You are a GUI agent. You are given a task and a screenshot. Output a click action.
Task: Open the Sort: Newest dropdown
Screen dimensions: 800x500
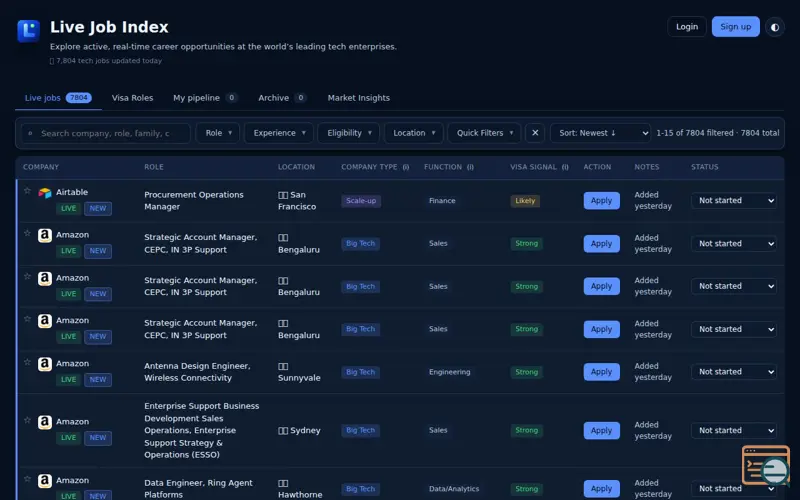601,133
